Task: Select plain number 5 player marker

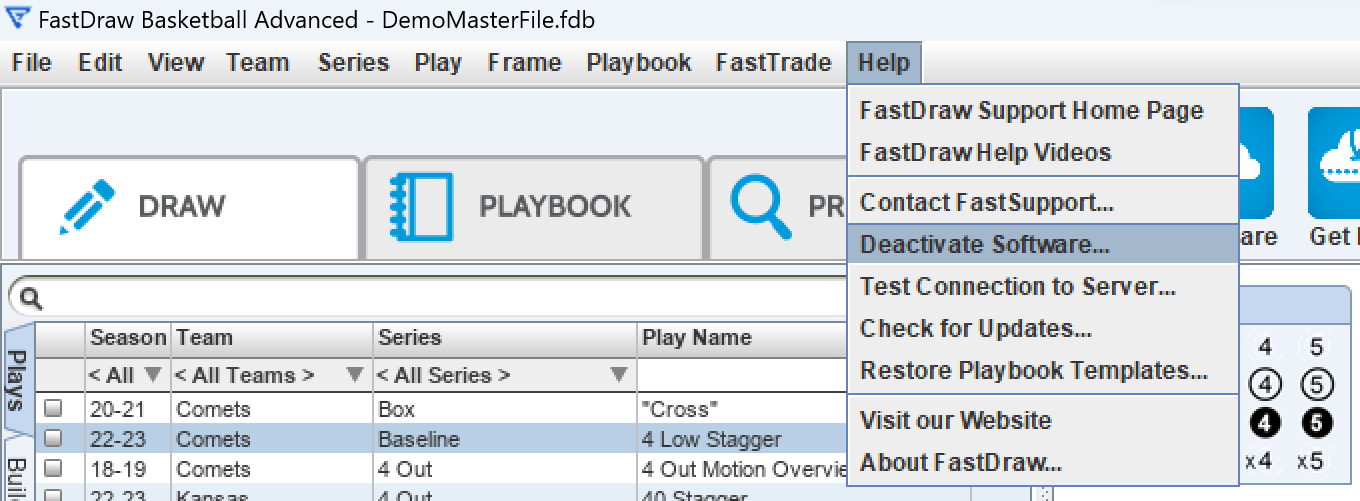Action: tap(1316, 347)
